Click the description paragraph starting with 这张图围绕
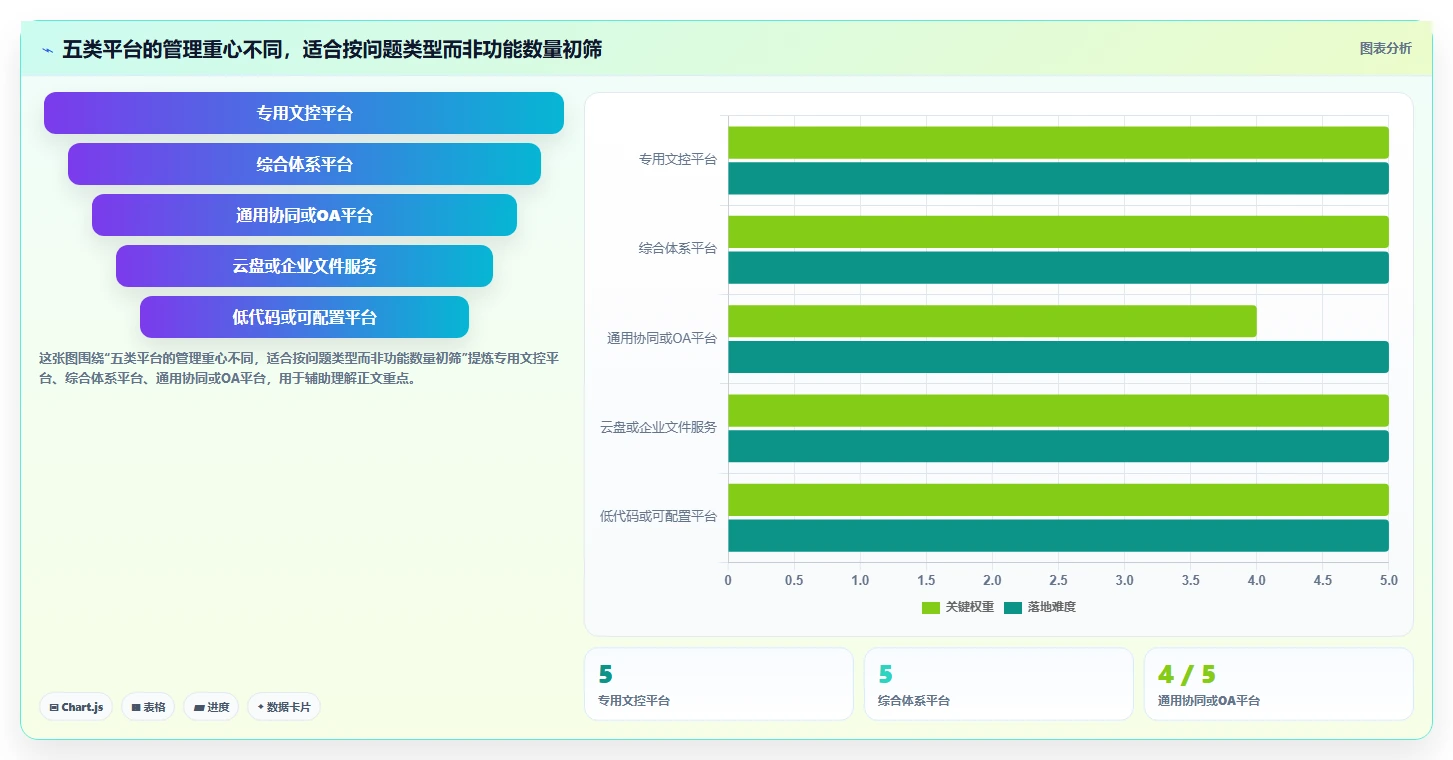This screenshot has width=1453, height=760. click(x=300, y=368)
